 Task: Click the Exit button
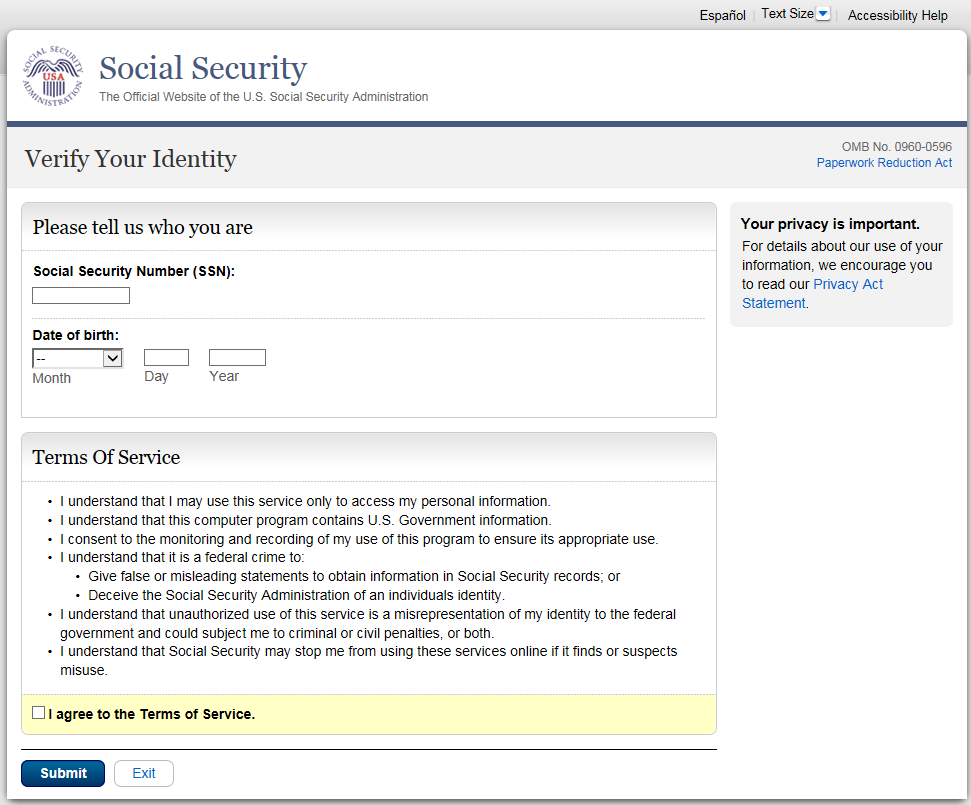(x=144, y=773)
